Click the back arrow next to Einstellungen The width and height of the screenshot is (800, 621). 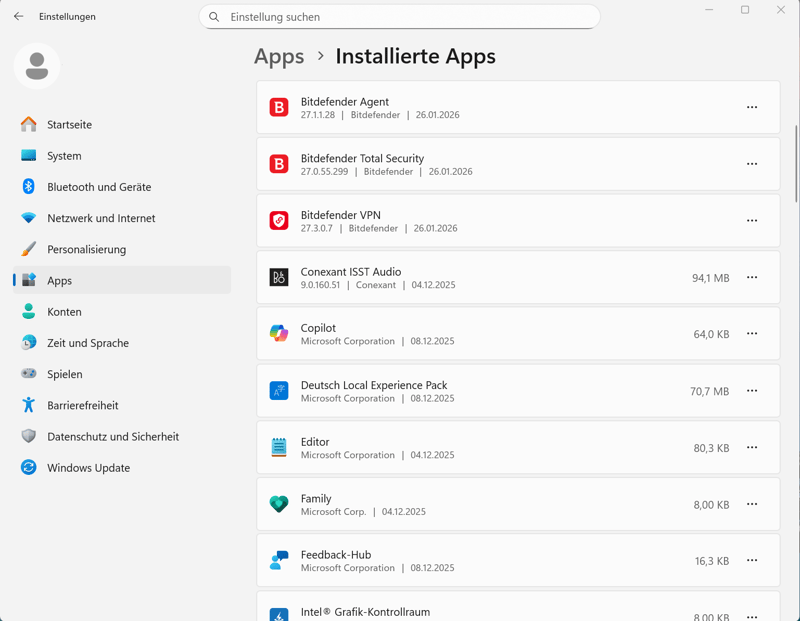click(x=18, y=16)
